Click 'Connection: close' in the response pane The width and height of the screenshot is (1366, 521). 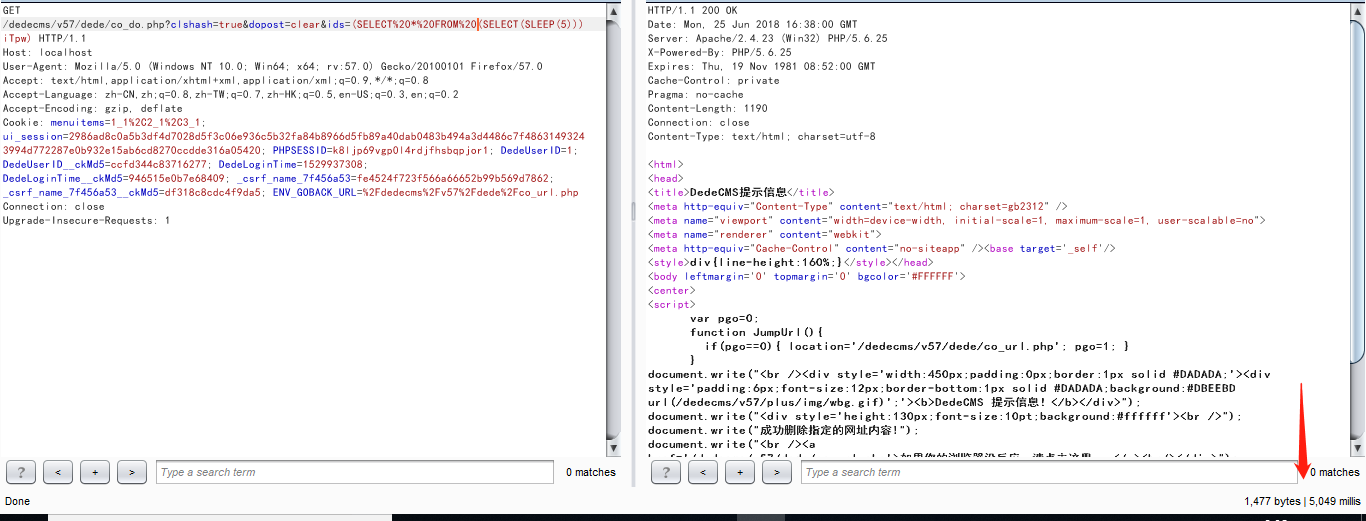[x=698, y=122]
